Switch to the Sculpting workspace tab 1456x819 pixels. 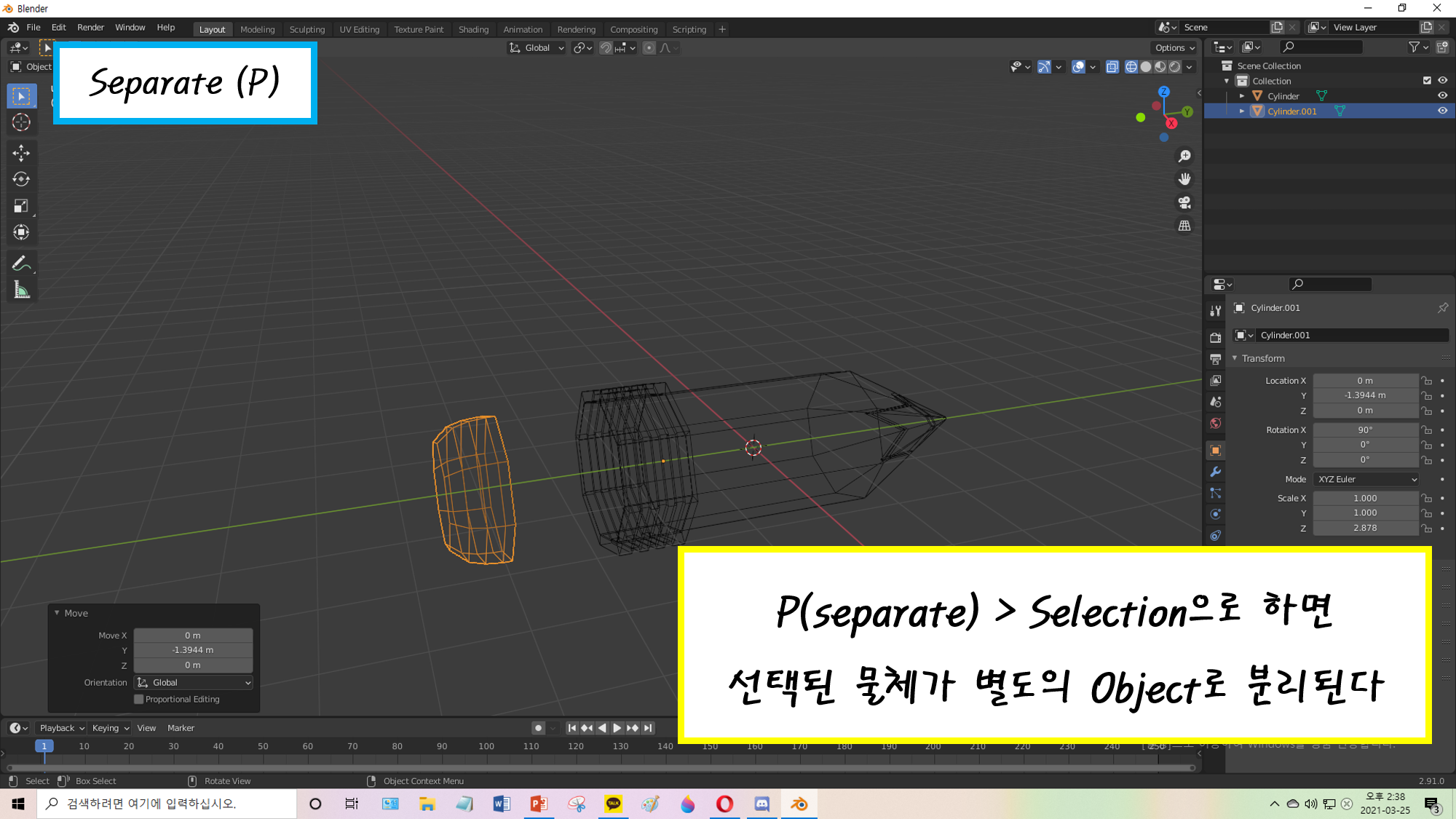[306, 29]
